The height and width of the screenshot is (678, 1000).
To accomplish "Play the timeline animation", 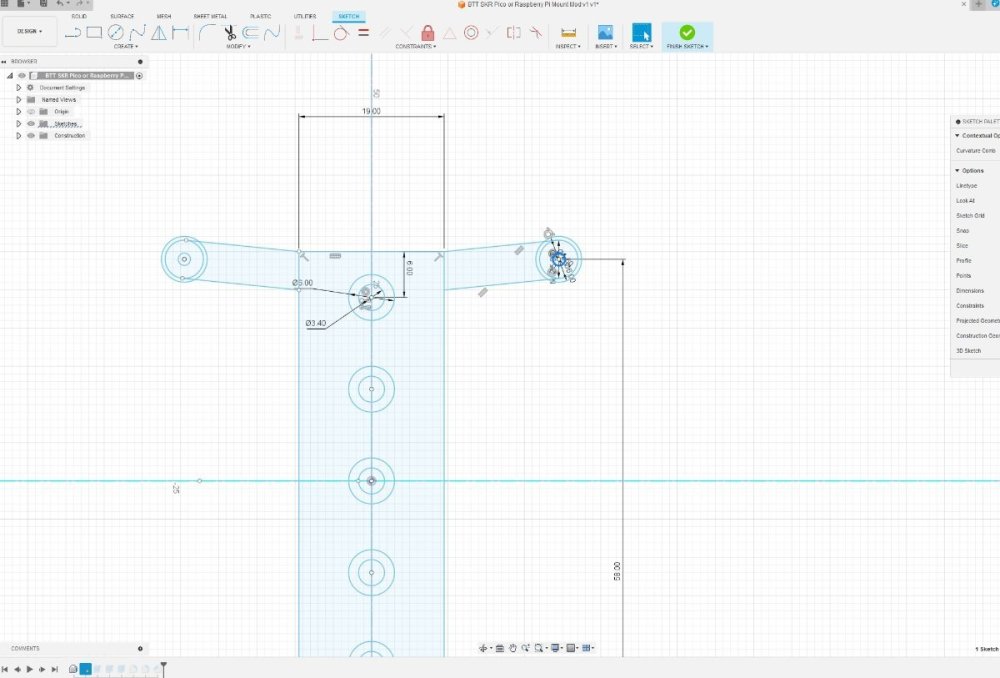I will point(29,669).
